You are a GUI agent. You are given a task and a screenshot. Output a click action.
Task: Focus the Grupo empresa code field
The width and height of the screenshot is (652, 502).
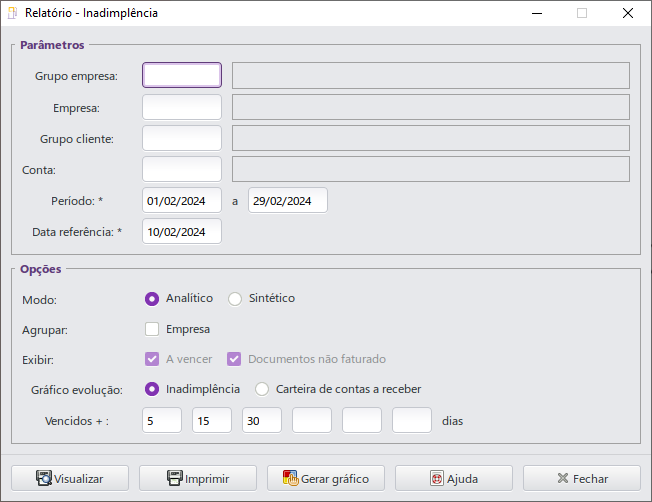(182, 75)
